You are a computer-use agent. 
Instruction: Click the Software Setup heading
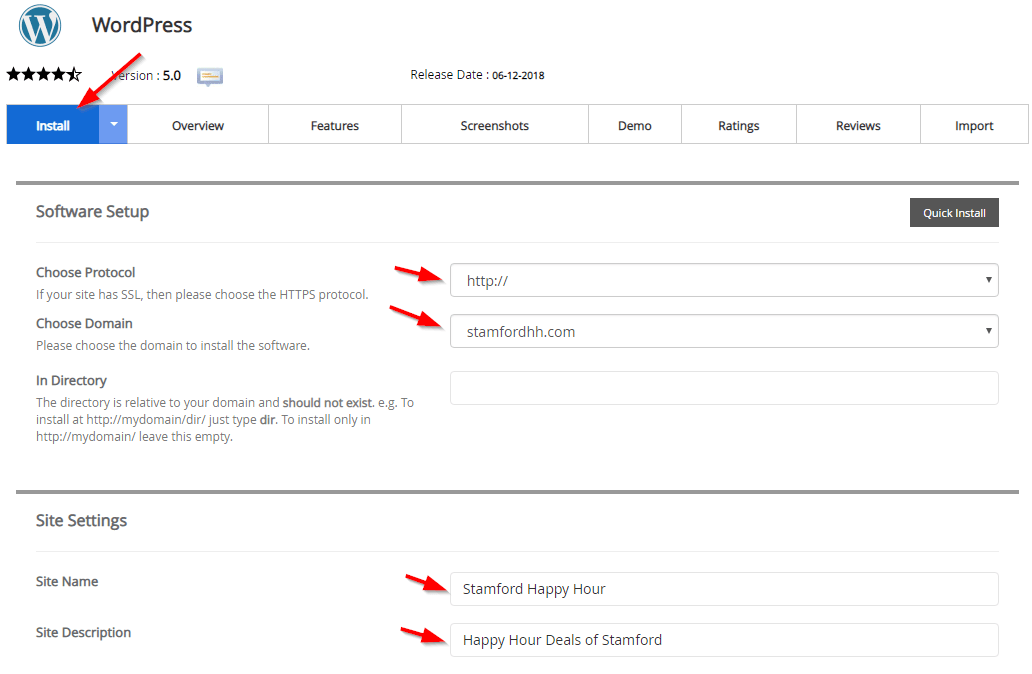pyautogui.click(x=92, y=211)
